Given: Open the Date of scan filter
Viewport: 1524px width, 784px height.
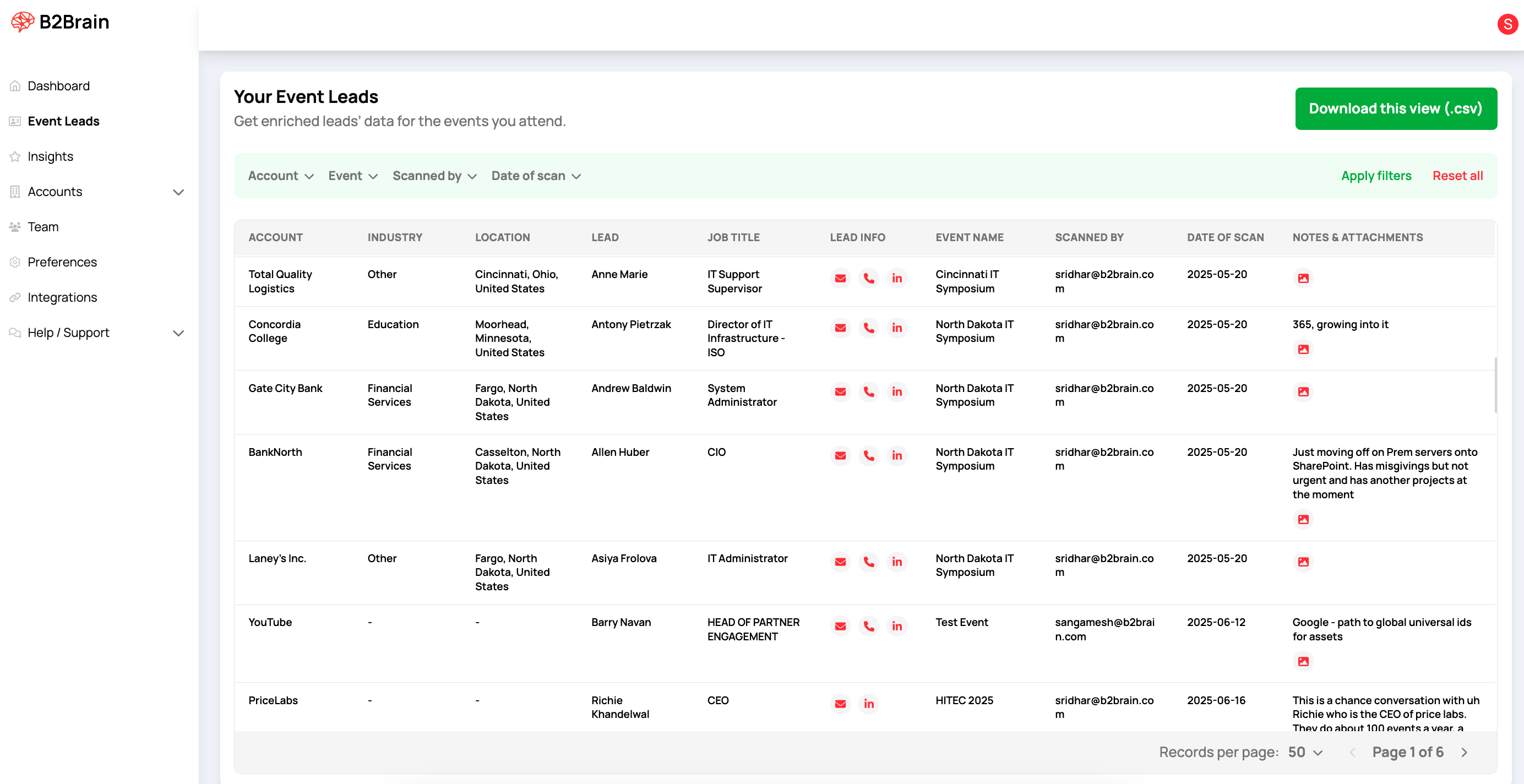Looking at the screenshot, I should (x=536, y=176).
